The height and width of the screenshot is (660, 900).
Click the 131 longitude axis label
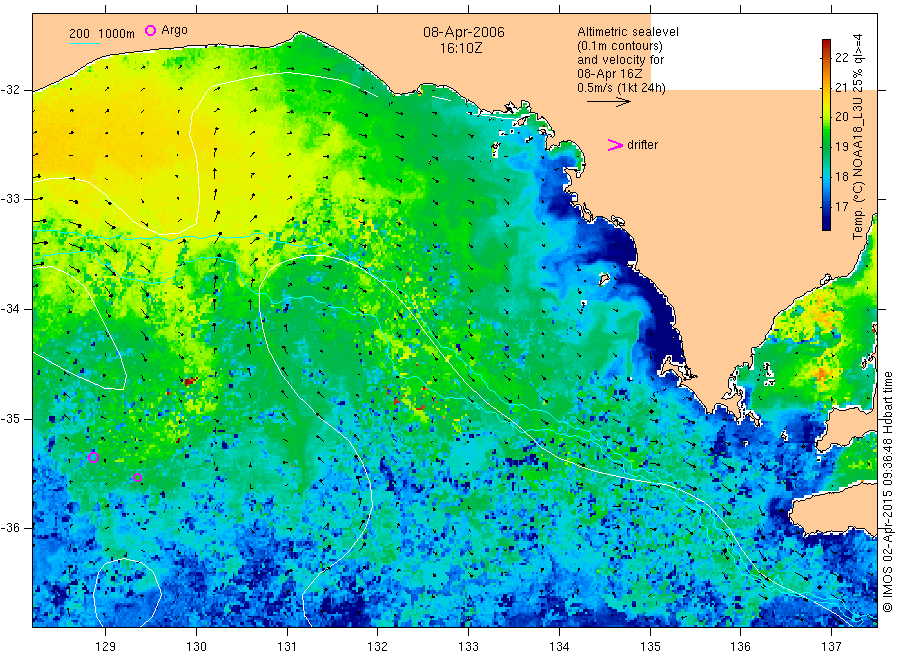(x=287, y=647)
